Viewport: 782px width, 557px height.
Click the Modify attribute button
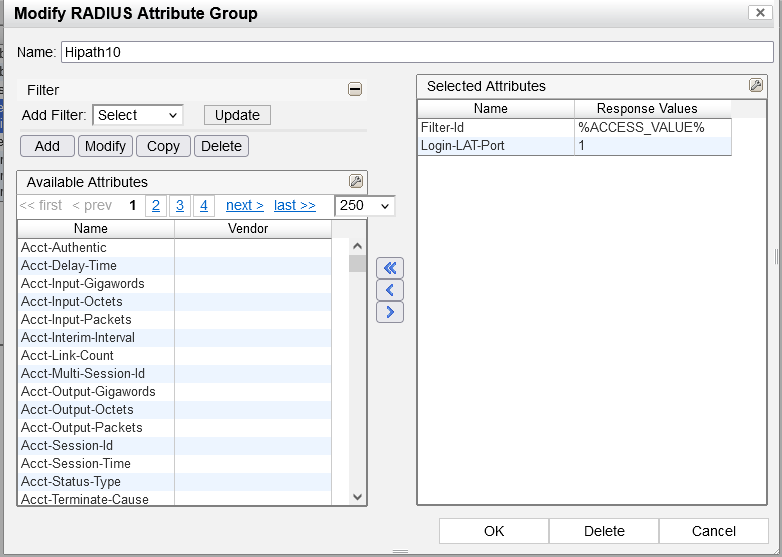click(x=105, y=146)
